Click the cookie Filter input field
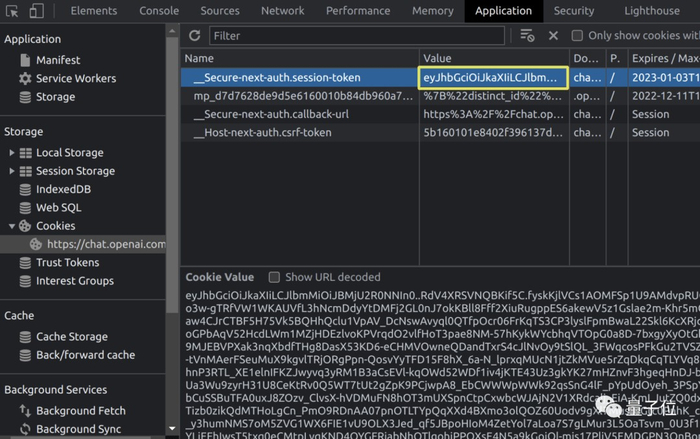 (355, 36)
